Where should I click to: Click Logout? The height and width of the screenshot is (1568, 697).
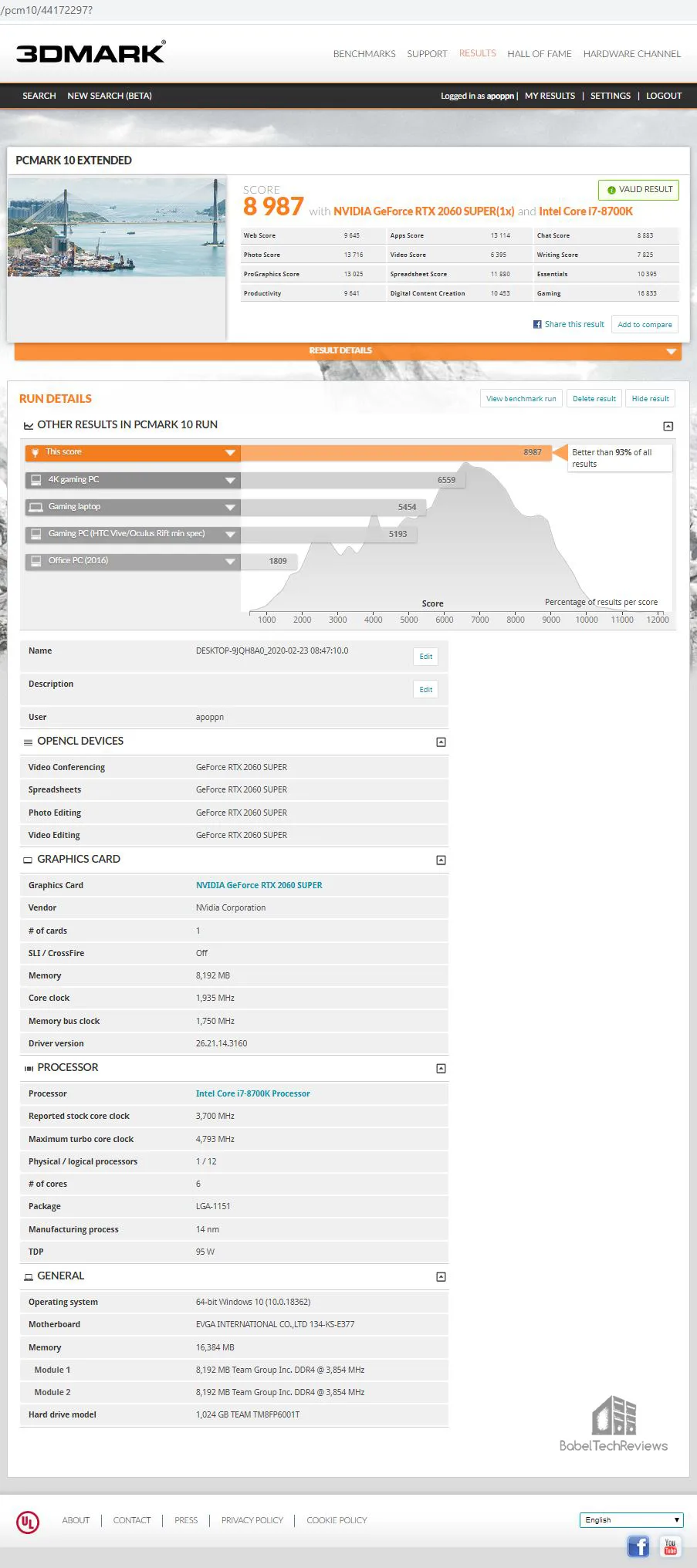click(x=664, y=96)
